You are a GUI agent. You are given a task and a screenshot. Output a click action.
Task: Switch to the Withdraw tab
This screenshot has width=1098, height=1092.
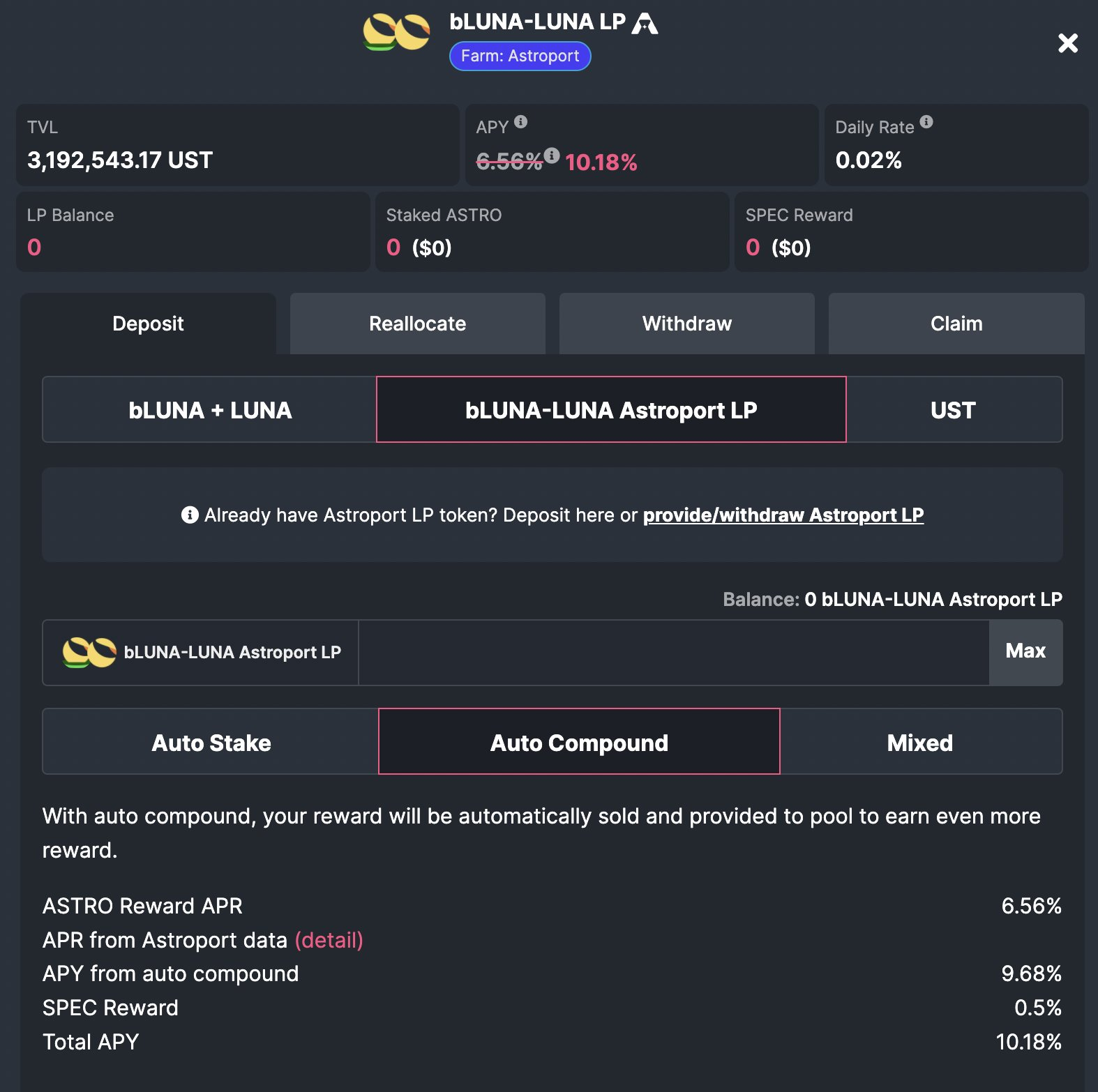pos(686,324)
